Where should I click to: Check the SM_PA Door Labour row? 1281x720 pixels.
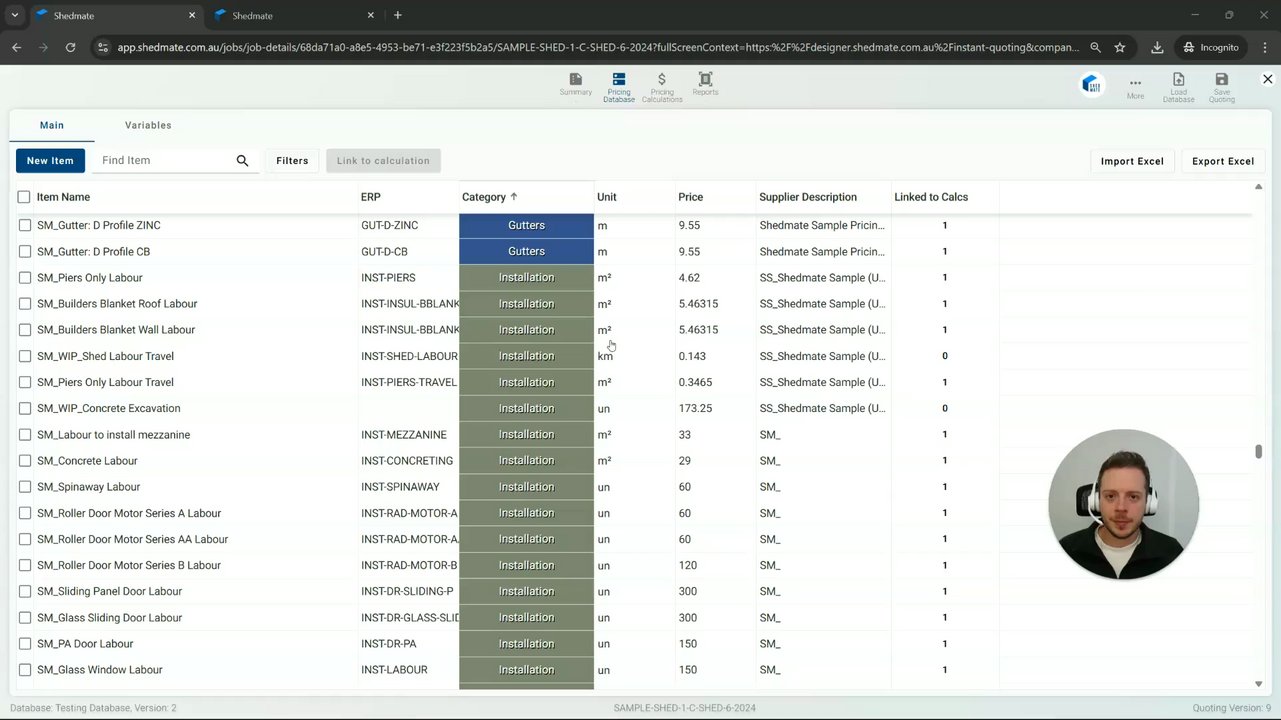pos(25,644)
